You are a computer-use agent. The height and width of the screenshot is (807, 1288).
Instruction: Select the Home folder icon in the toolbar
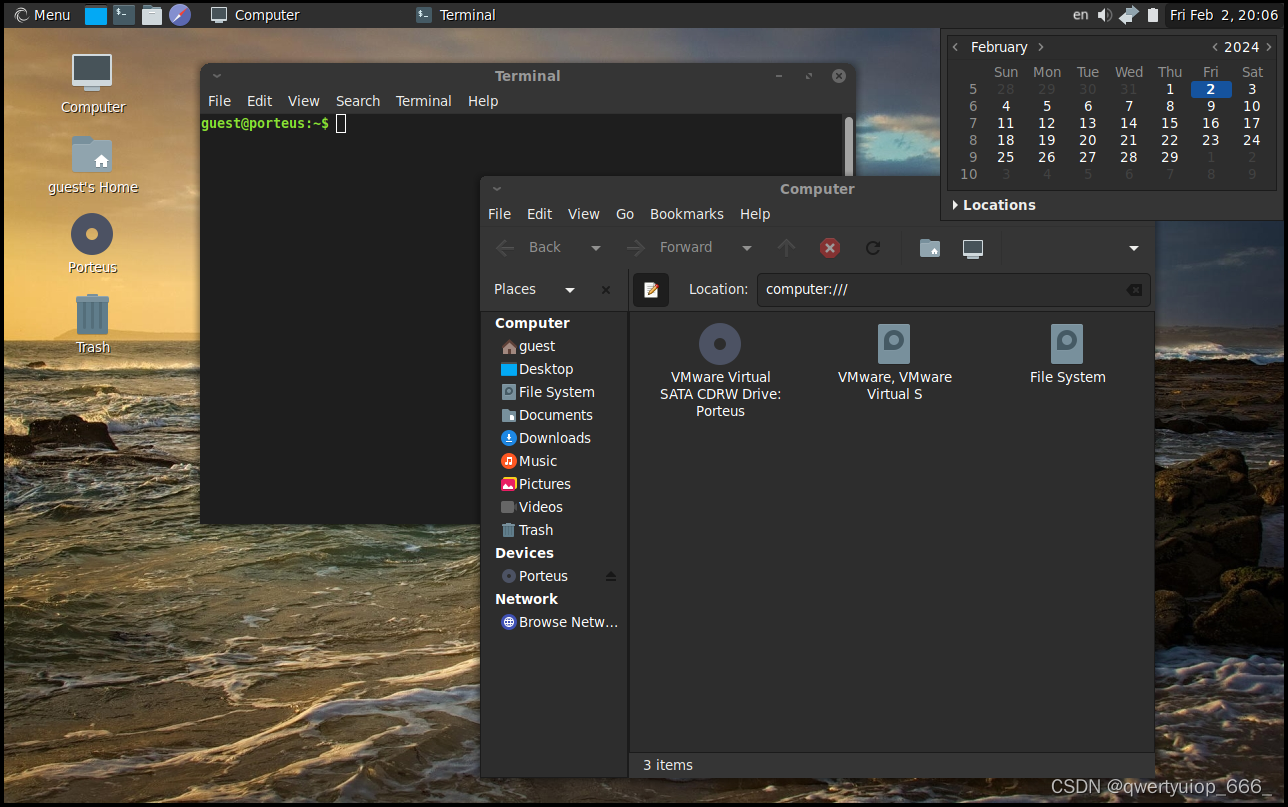pyautogui.click(x=929, y=247)
